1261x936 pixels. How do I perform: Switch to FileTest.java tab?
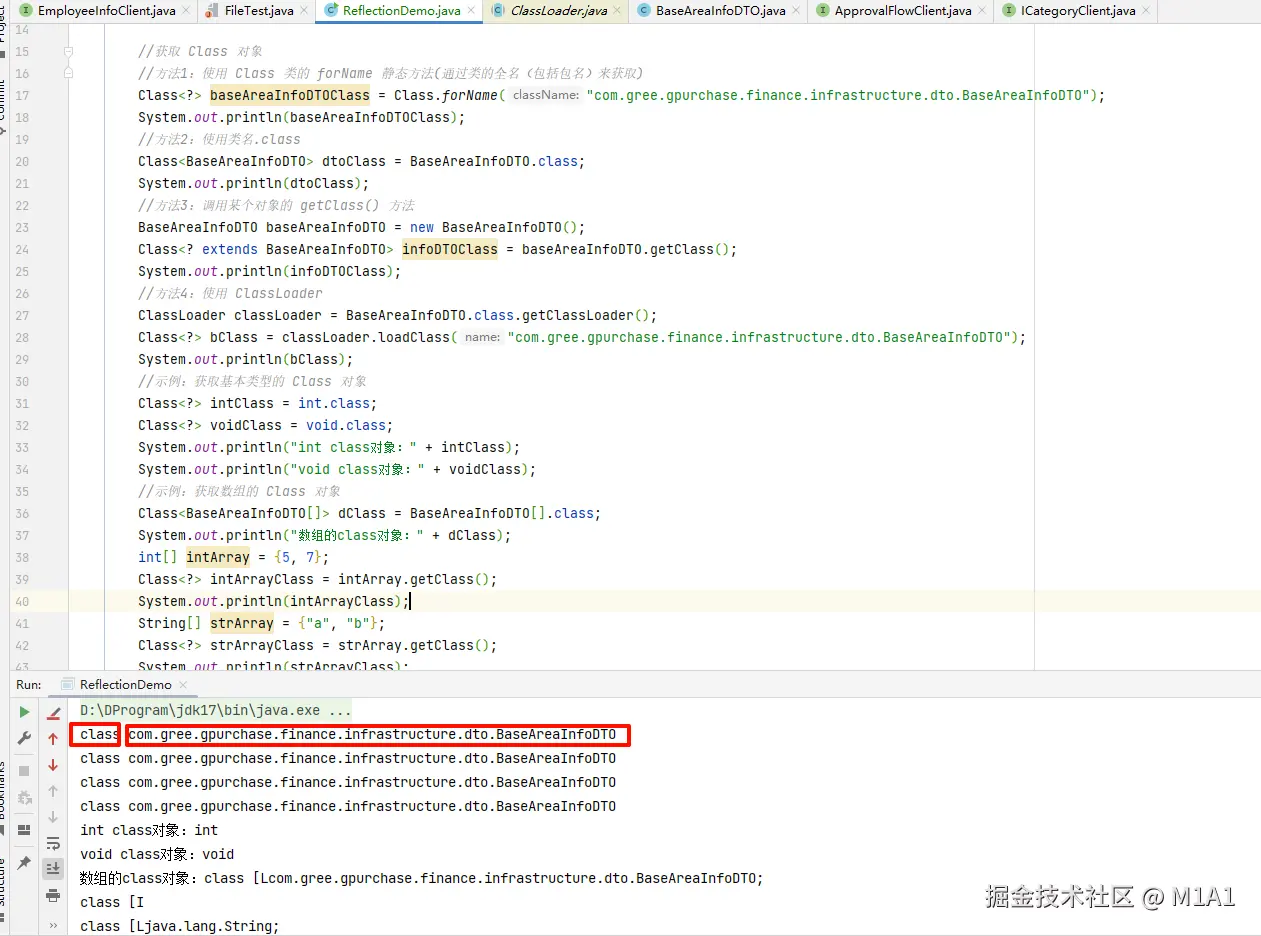pyautogui.click(x=257, y=11)
